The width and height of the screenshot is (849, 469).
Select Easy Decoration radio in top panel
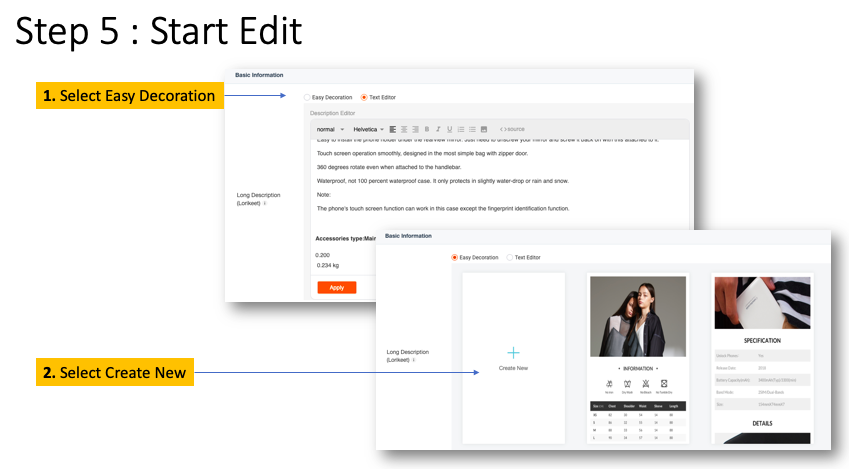click(x=307, y=97)
